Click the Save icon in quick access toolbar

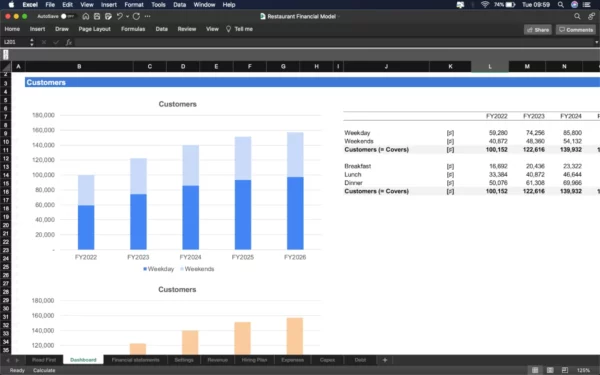point(97,16)
